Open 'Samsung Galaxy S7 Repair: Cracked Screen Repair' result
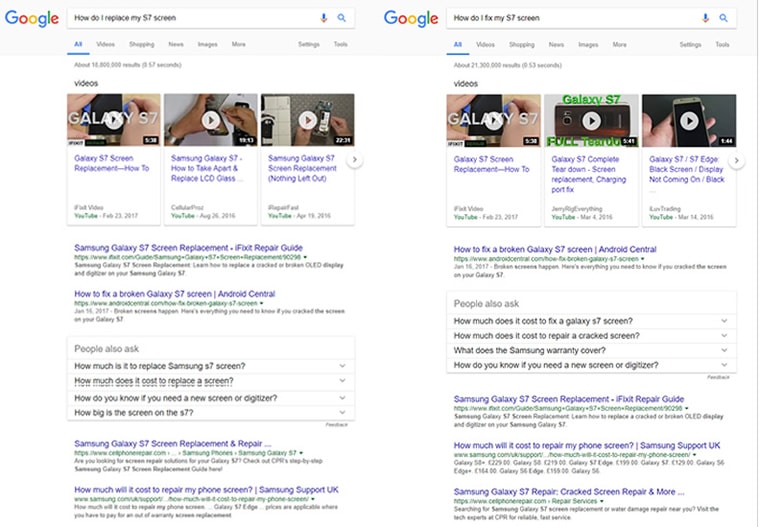Viewport: 760px width, 527px height. [x=569, y=492]
